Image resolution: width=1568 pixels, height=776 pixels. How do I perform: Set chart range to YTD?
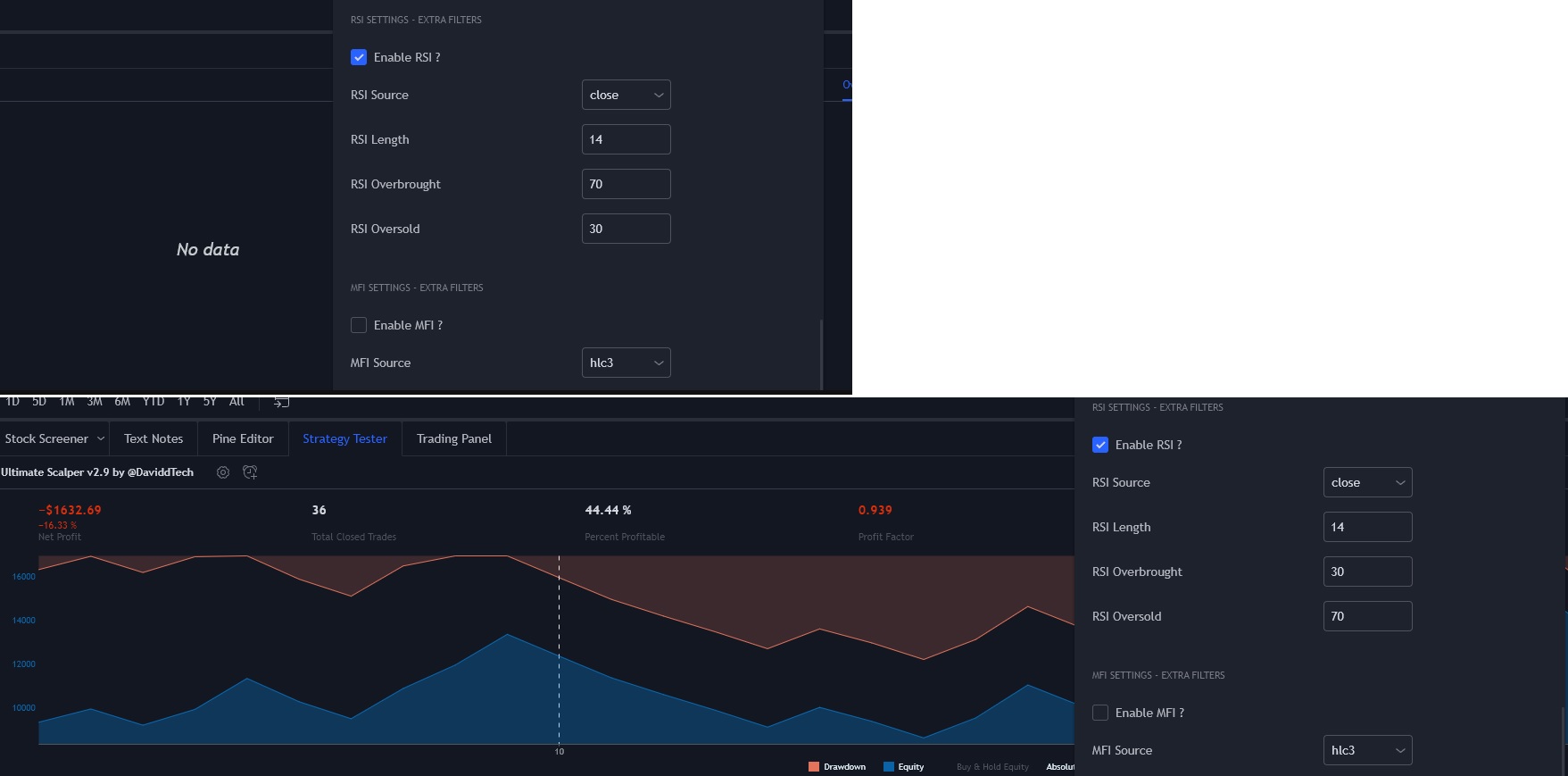click(x=153, y=403)
